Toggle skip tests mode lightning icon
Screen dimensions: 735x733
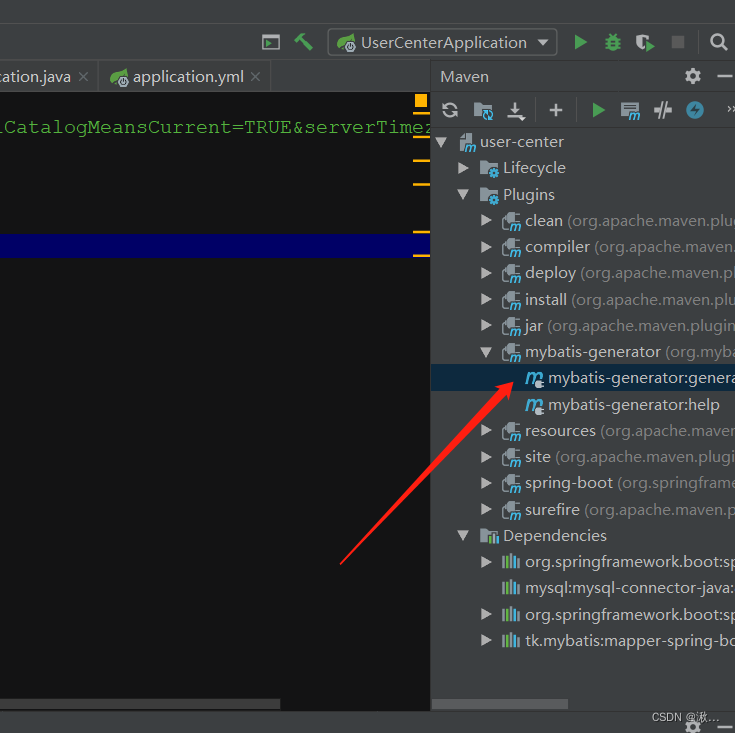[x=695, y=110]
